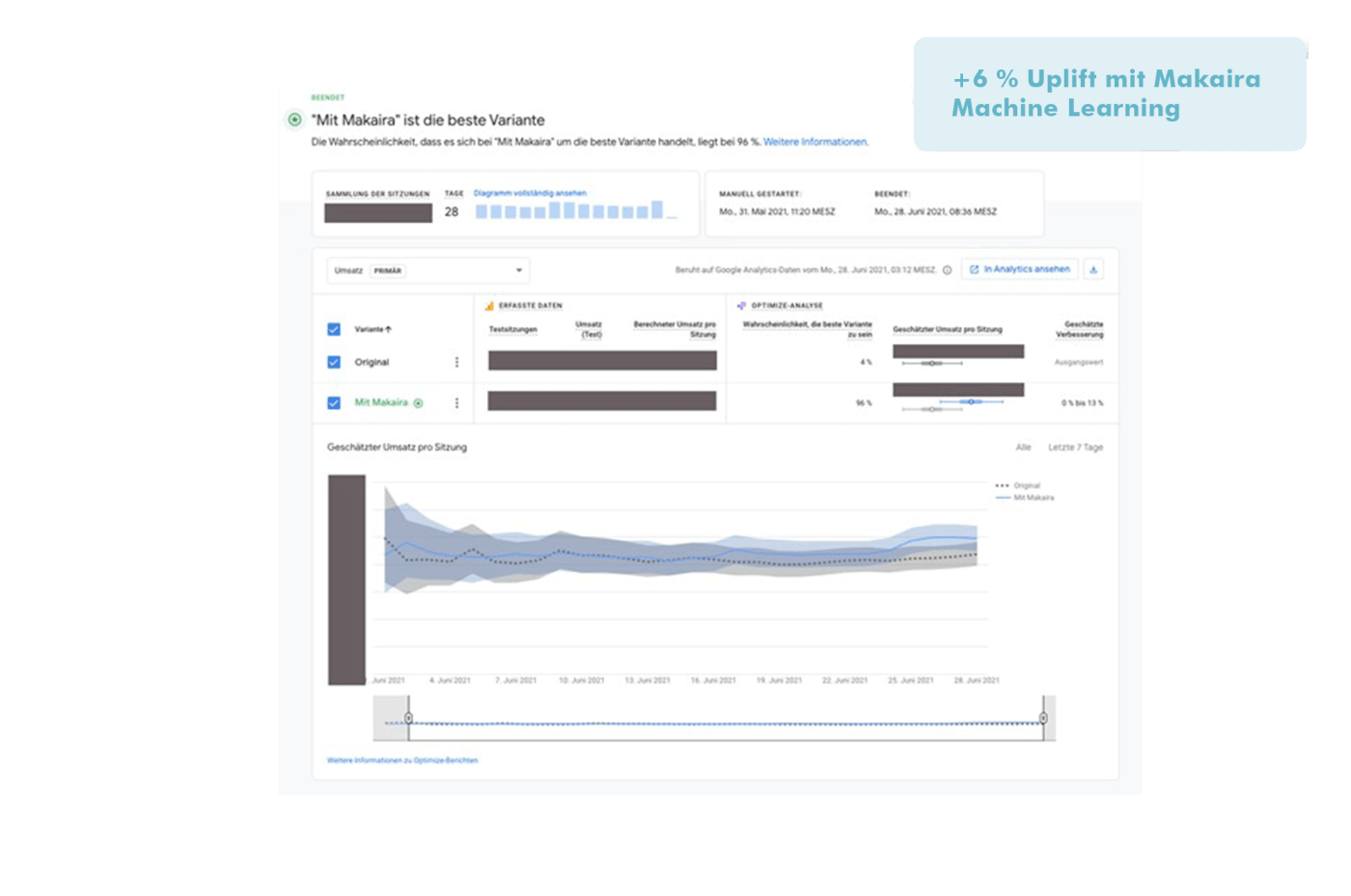Click the Geschätzter Umsatz pro Sitzung chart title
The width and height of the screenshot is (1351, 896).
(x=397, y=448)
